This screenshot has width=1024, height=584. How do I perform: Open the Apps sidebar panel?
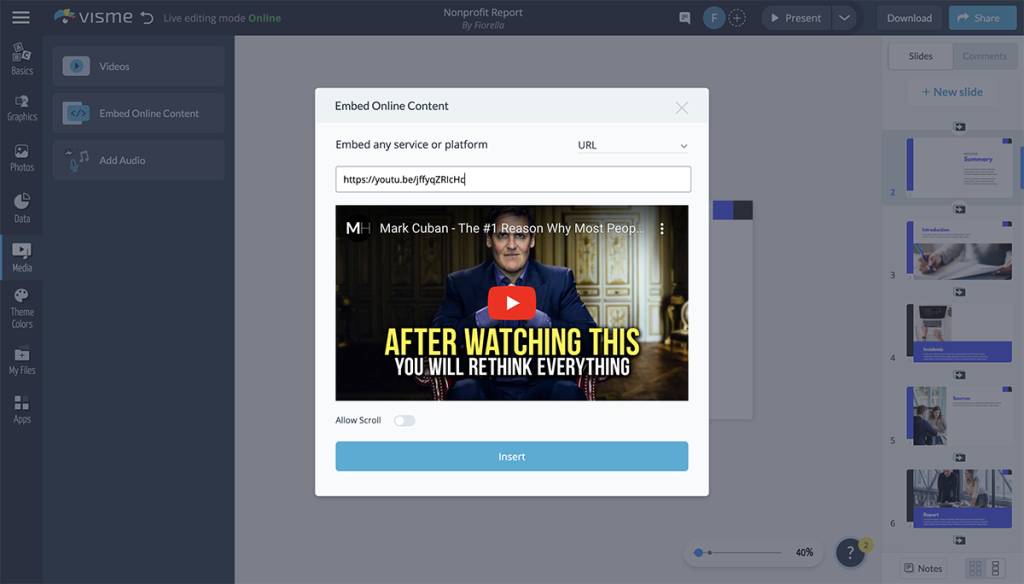21,410
